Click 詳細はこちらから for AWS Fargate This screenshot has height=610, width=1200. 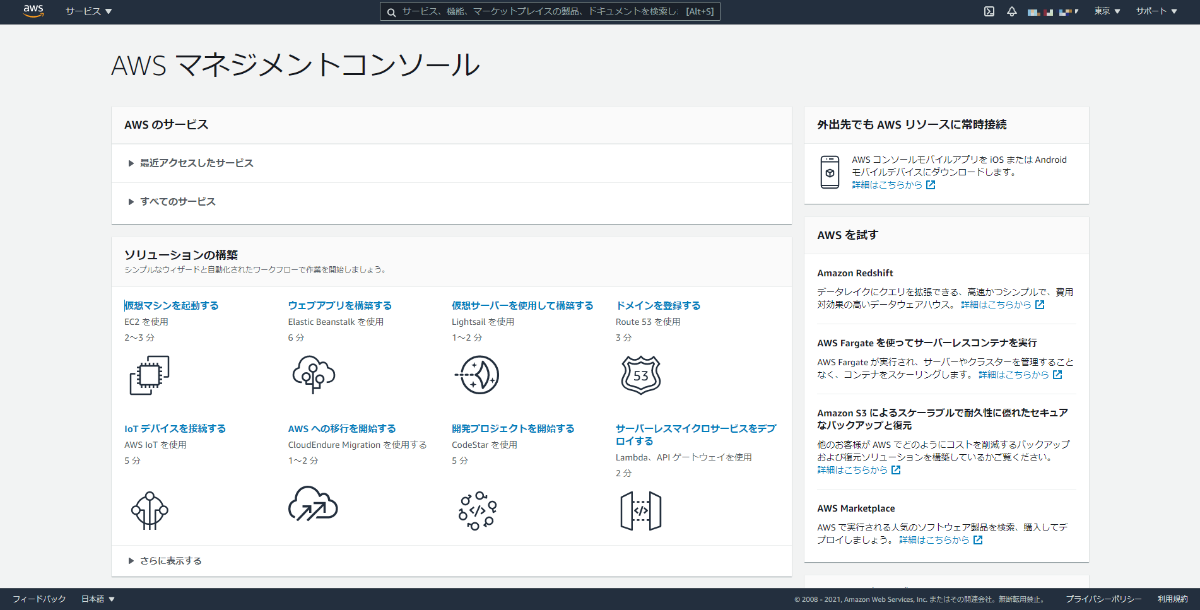(x=1014, y=375)
